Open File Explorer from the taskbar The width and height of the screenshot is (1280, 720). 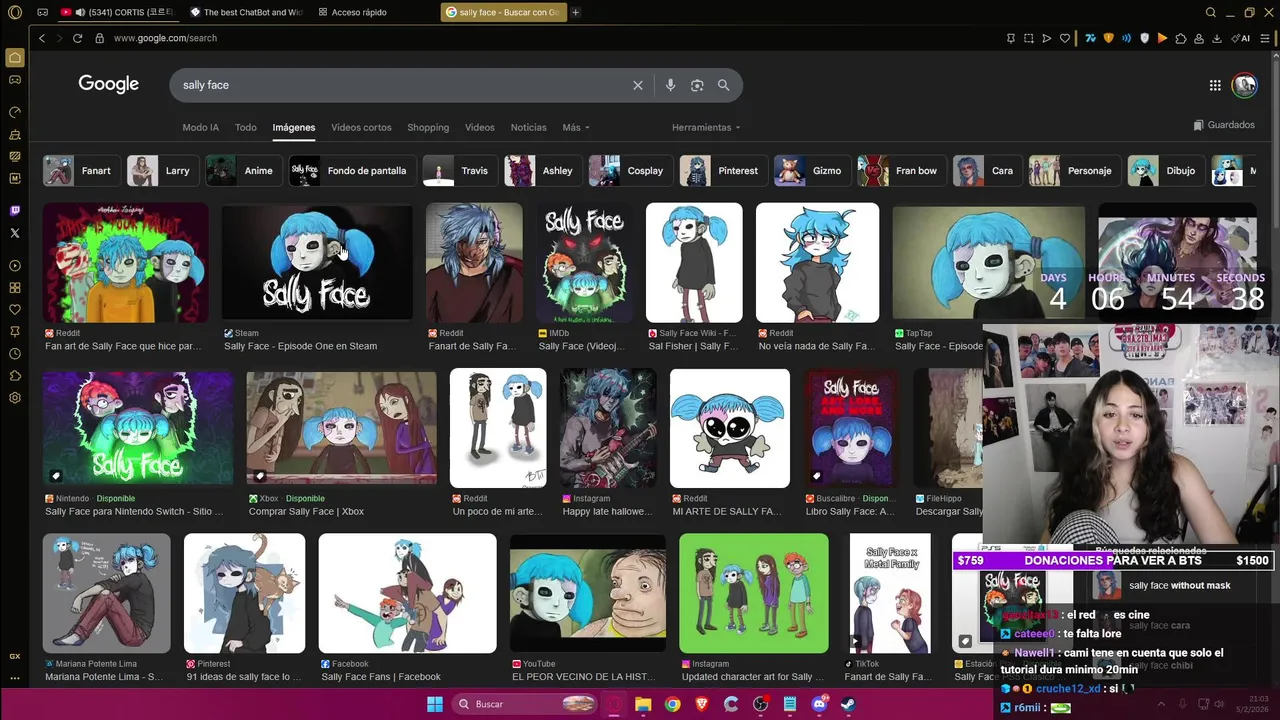pos(643,704)
